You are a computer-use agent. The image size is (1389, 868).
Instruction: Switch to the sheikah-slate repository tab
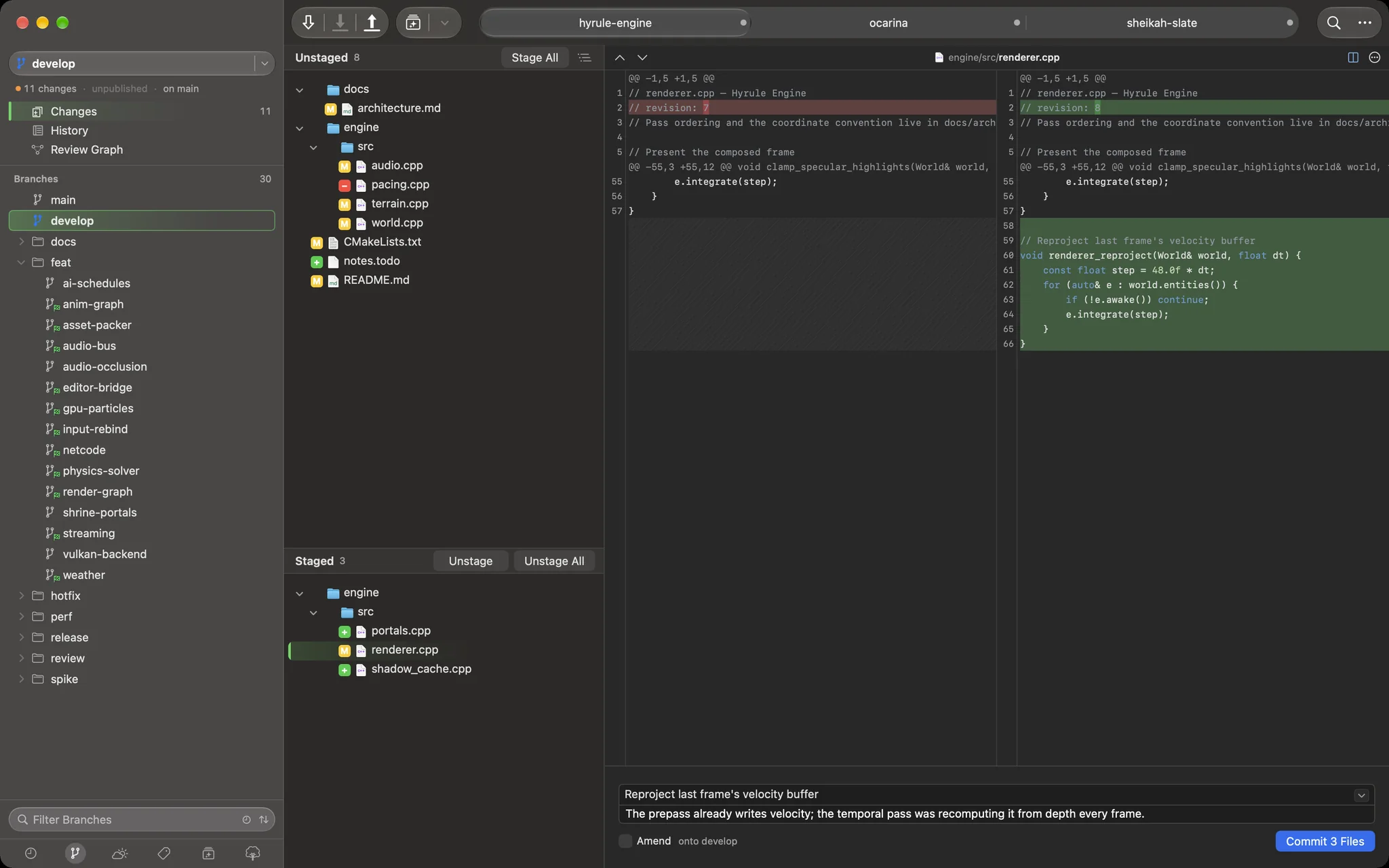click(1162, 22)
